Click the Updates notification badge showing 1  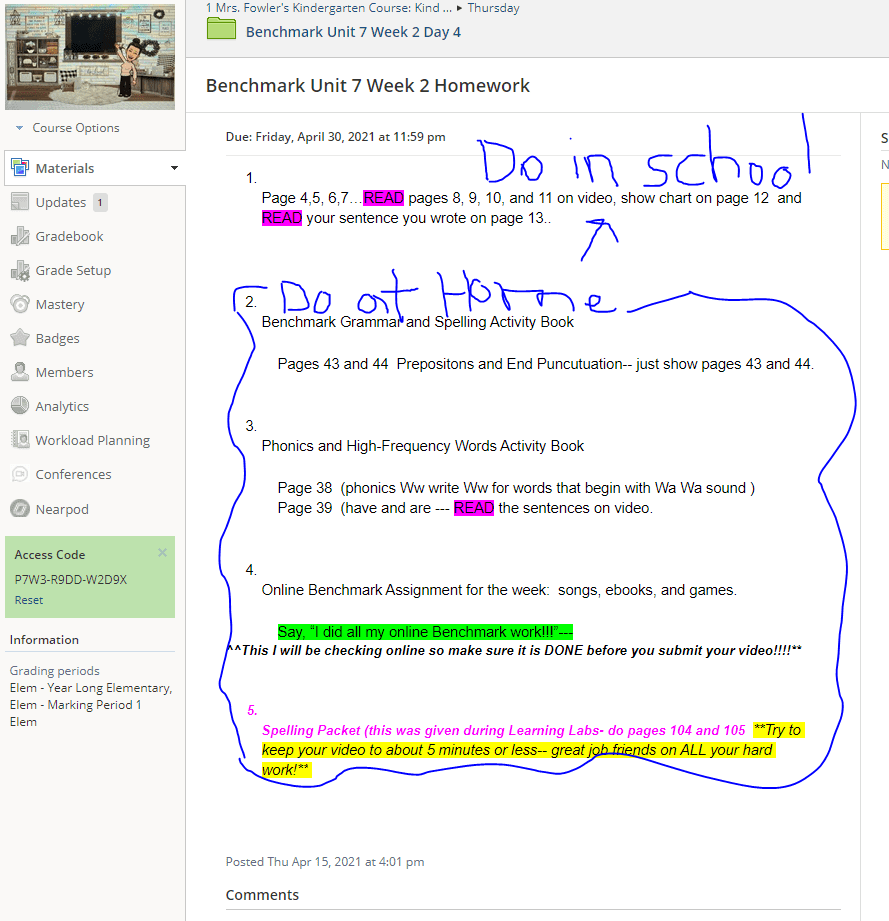point(100,203)
